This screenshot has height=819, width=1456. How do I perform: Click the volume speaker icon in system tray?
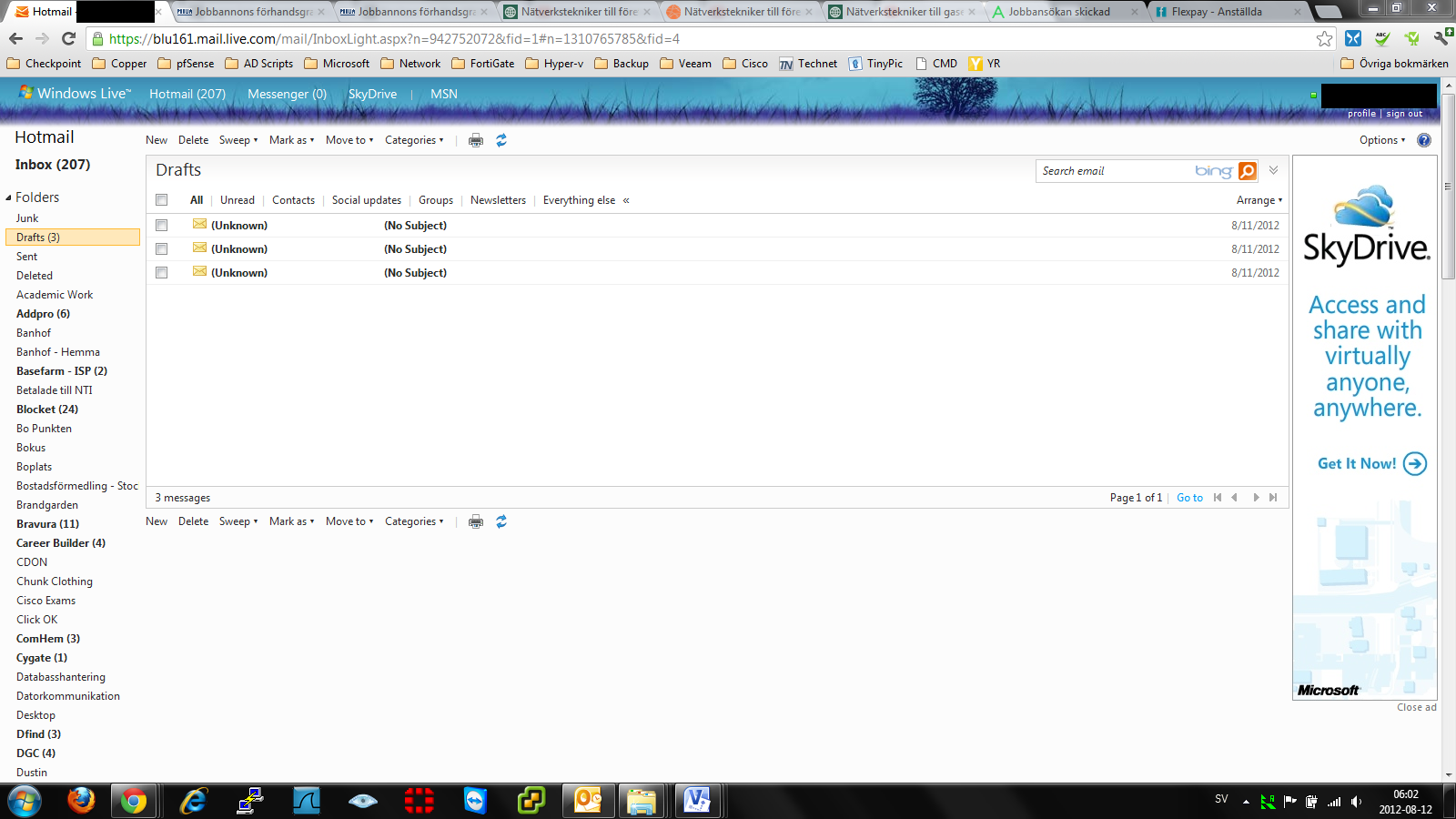[1356, 802]
